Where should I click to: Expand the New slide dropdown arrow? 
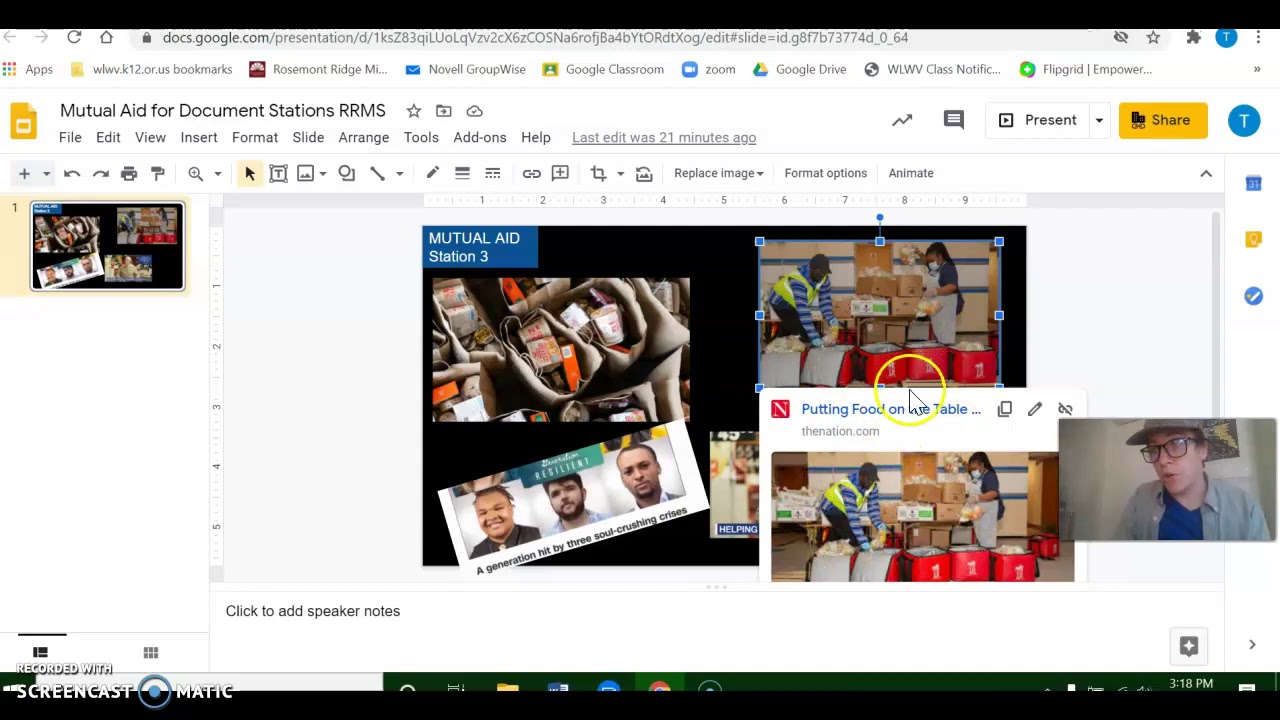(x=46, y=173)
